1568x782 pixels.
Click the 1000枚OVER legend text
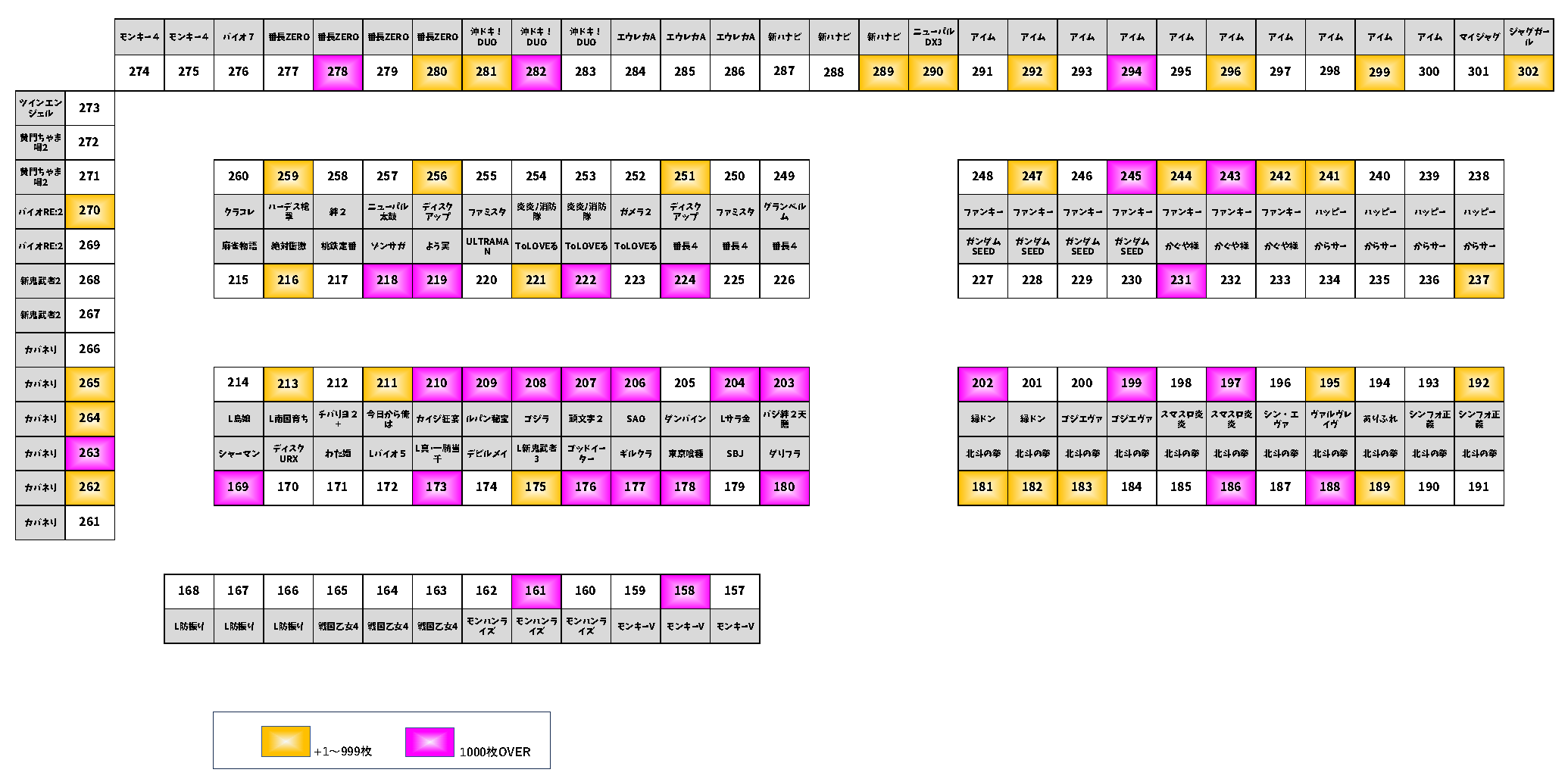(495, 752)
